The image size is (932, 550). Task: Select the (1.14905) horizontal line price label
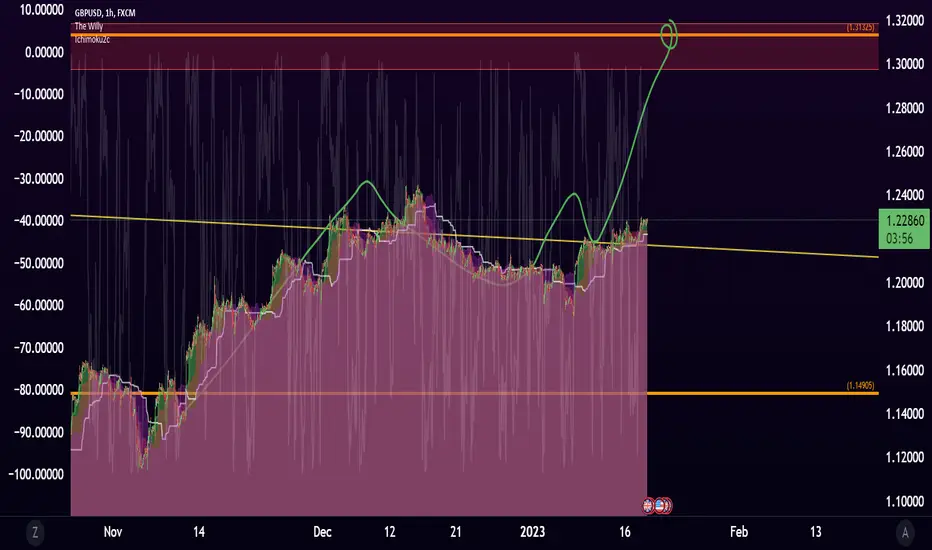[x=860, y=385]
